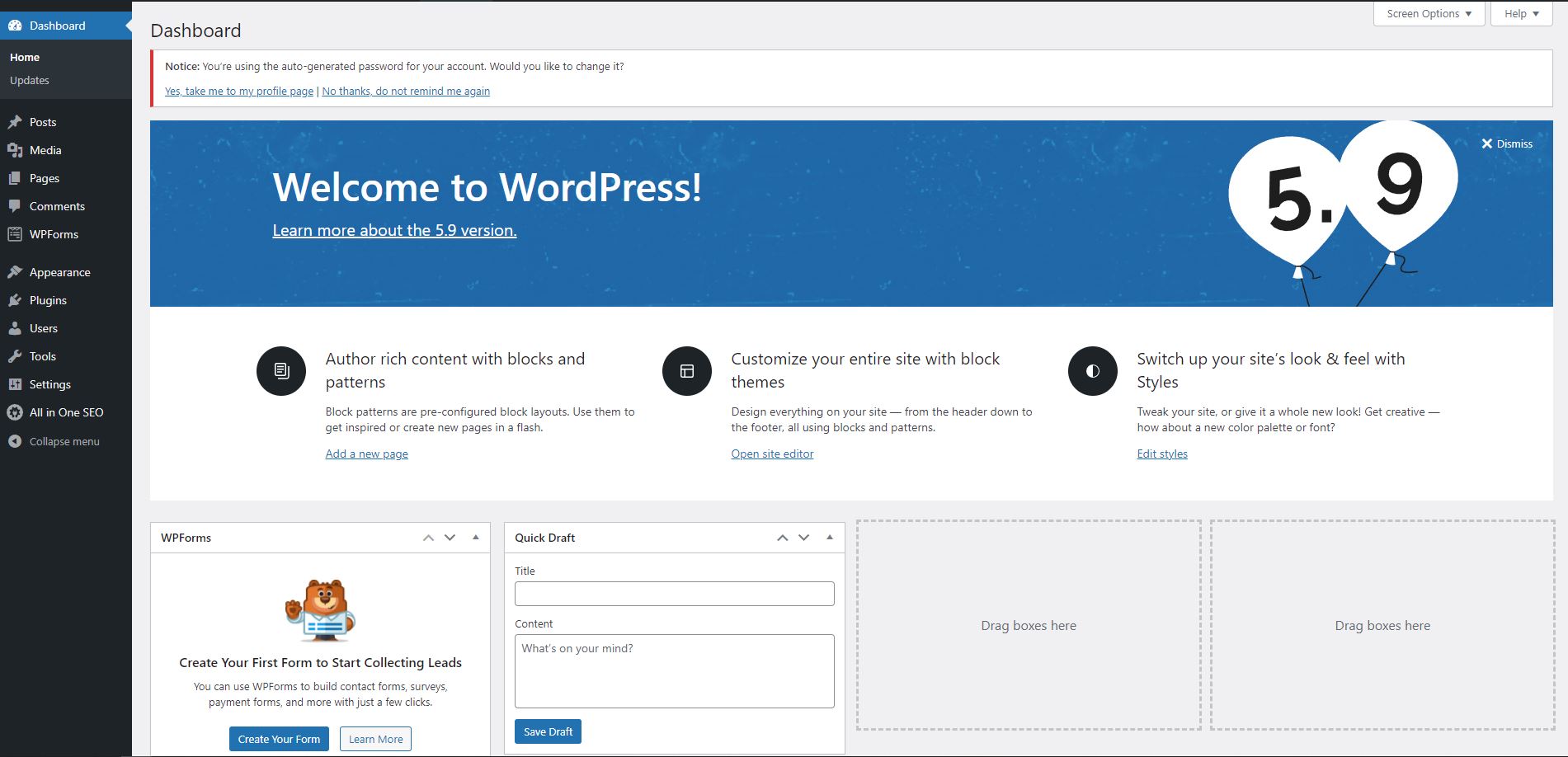Open the Help dropdown tab
The height and width of the screenshot is (757, 1568).
click(x=1522, y=14)
